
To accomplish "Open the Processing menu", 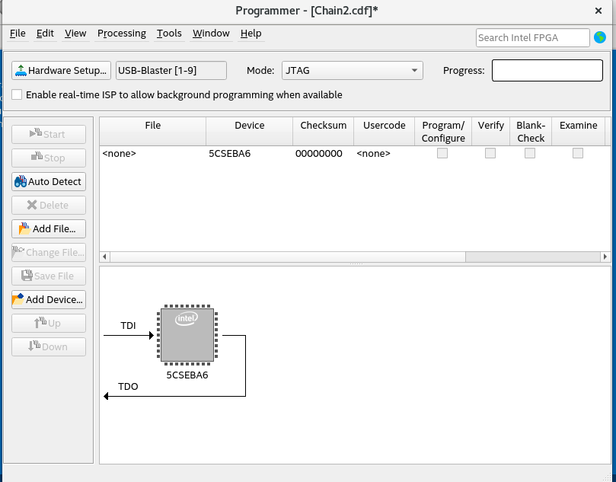I will (122, 33).
